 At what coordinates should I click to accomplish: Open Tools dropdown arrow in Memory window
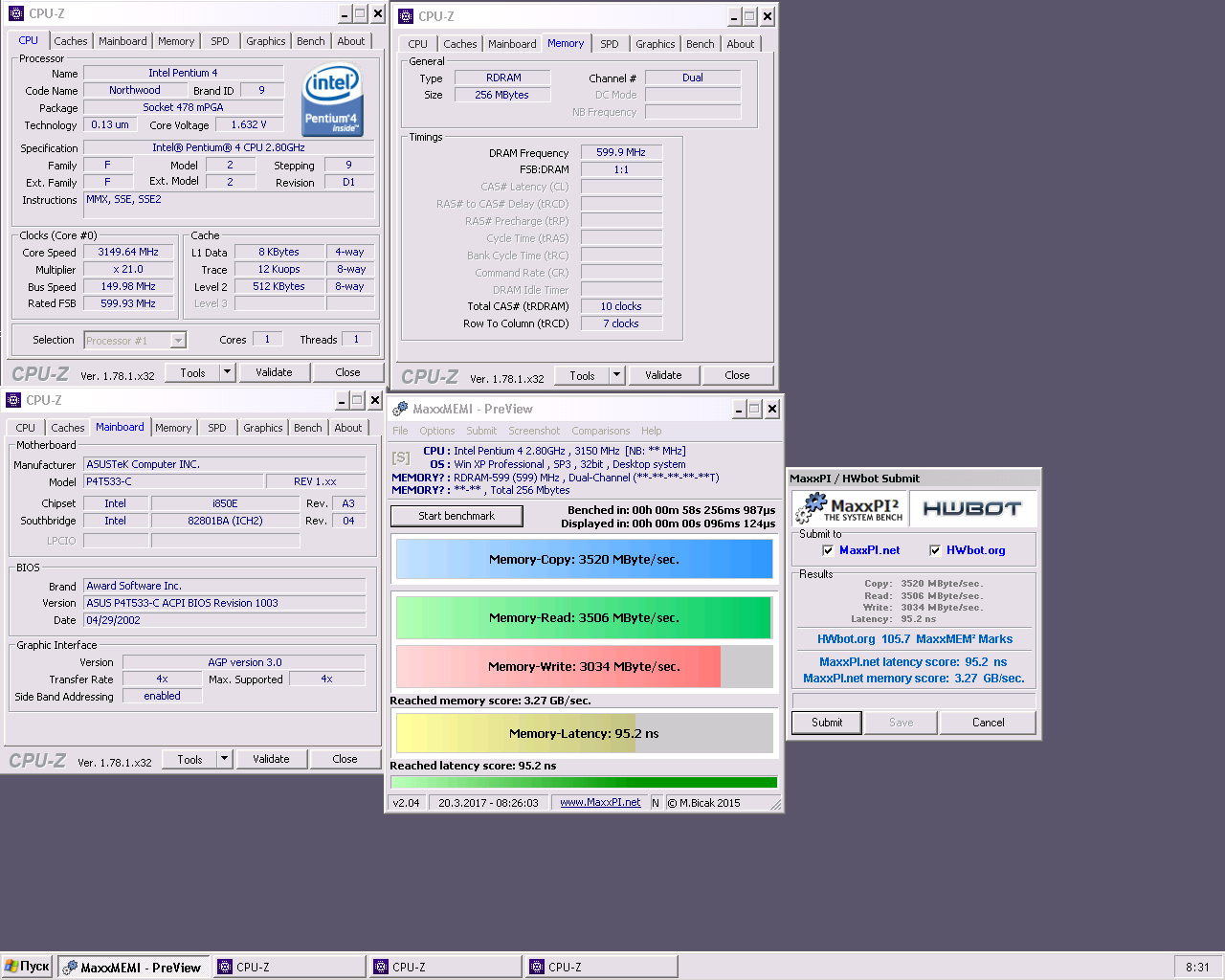tap(616, 375)
